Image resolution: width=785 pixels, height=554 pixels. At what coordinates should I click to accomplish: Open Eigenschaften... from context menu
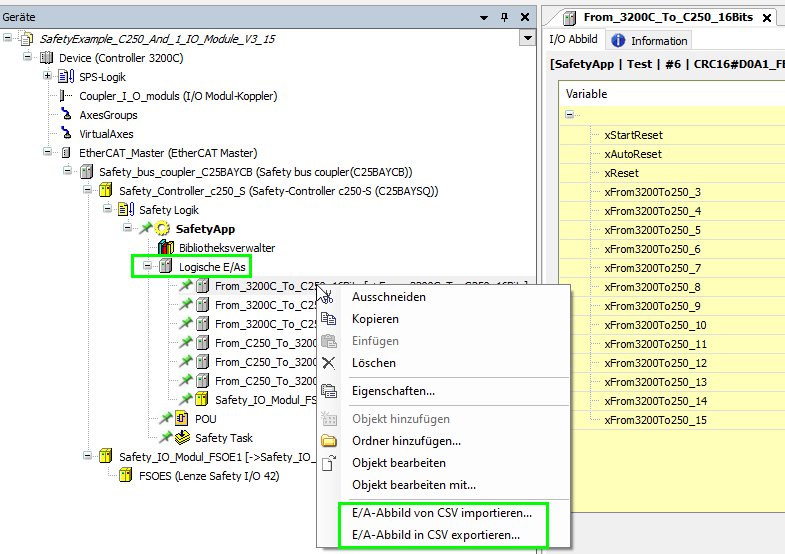pos(393,391)
